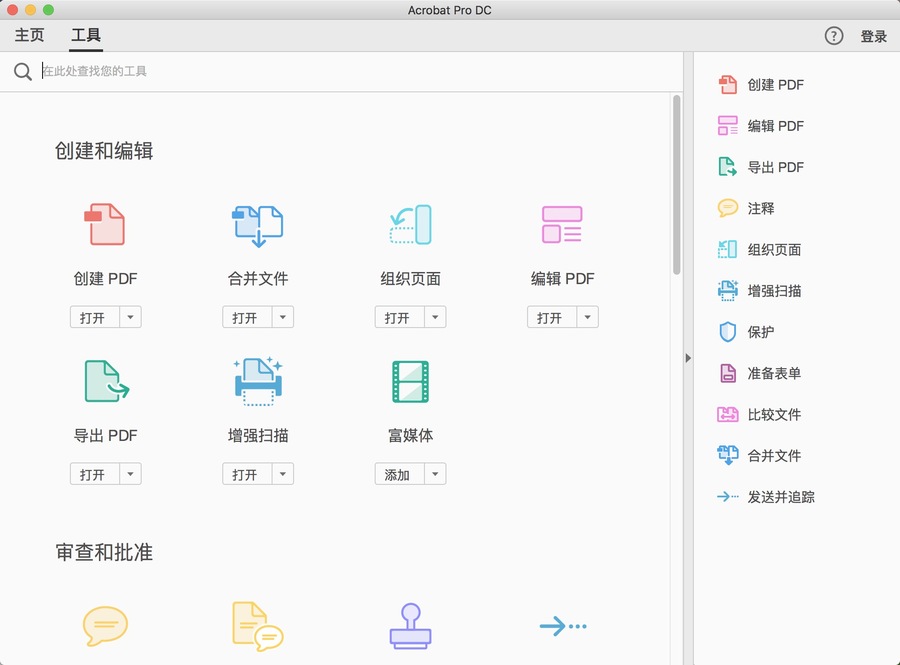Screen dimensions: 900x665
Task: Switch to the 工具 tab
Action: [86, 35]
